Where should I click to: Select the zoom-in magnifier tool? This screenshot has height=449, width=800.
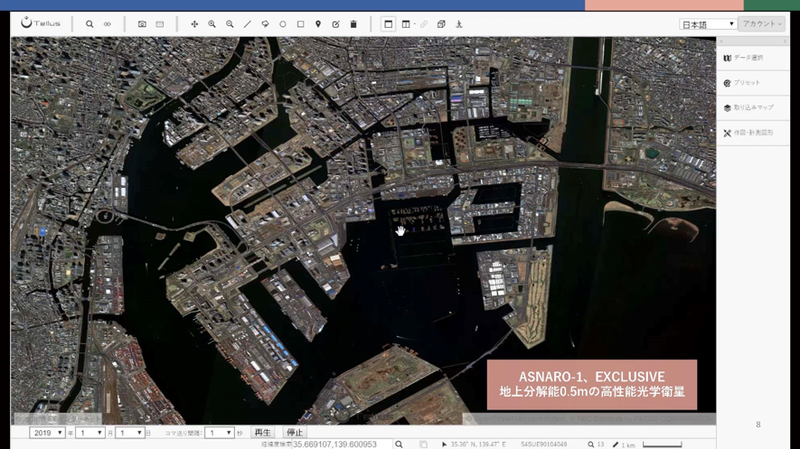(x=212, y=24)
